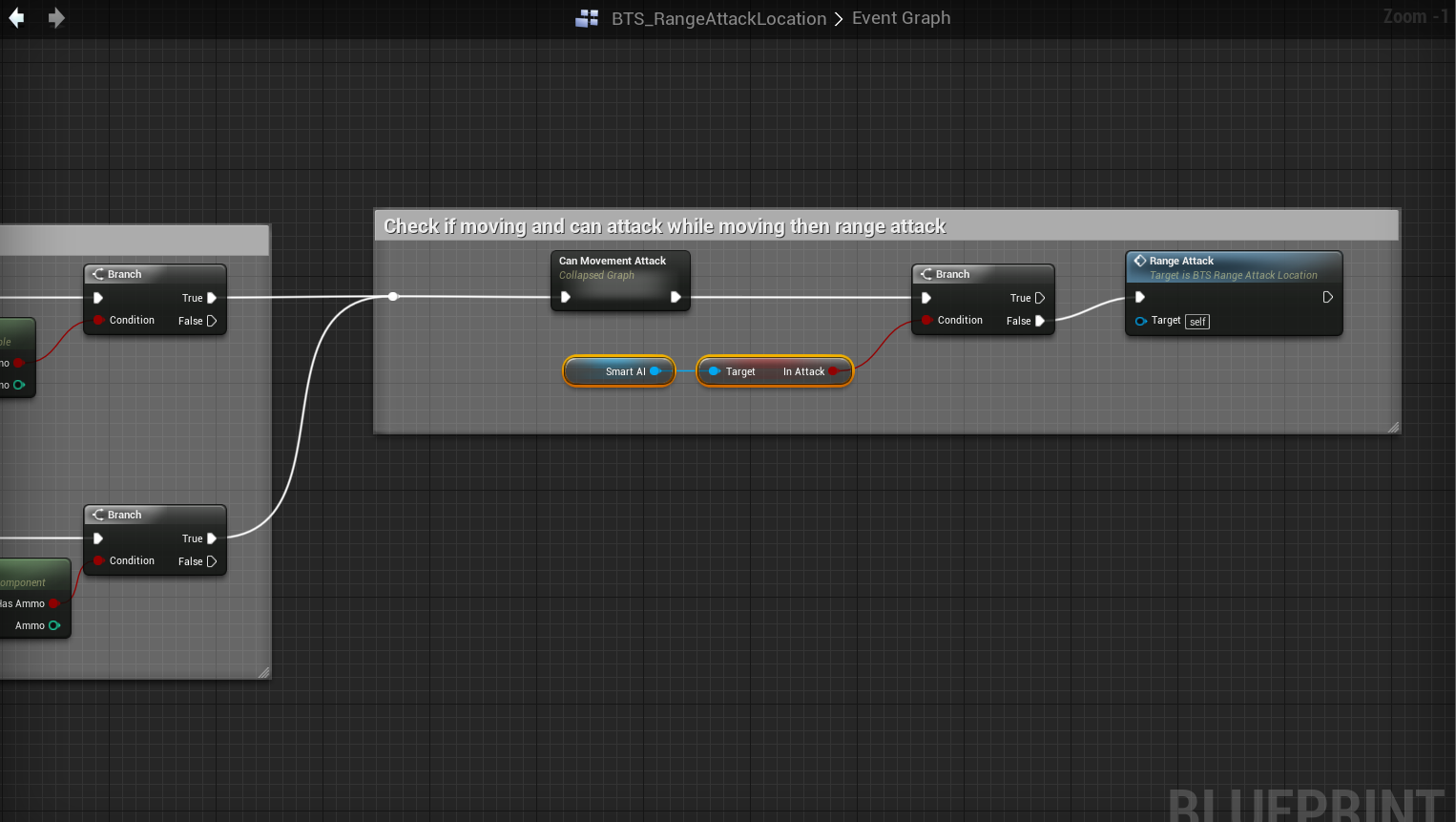Select the comment box title about range attack
Image resolution: width=1456 pixels, height=822 pixels.
click(664, 226)
